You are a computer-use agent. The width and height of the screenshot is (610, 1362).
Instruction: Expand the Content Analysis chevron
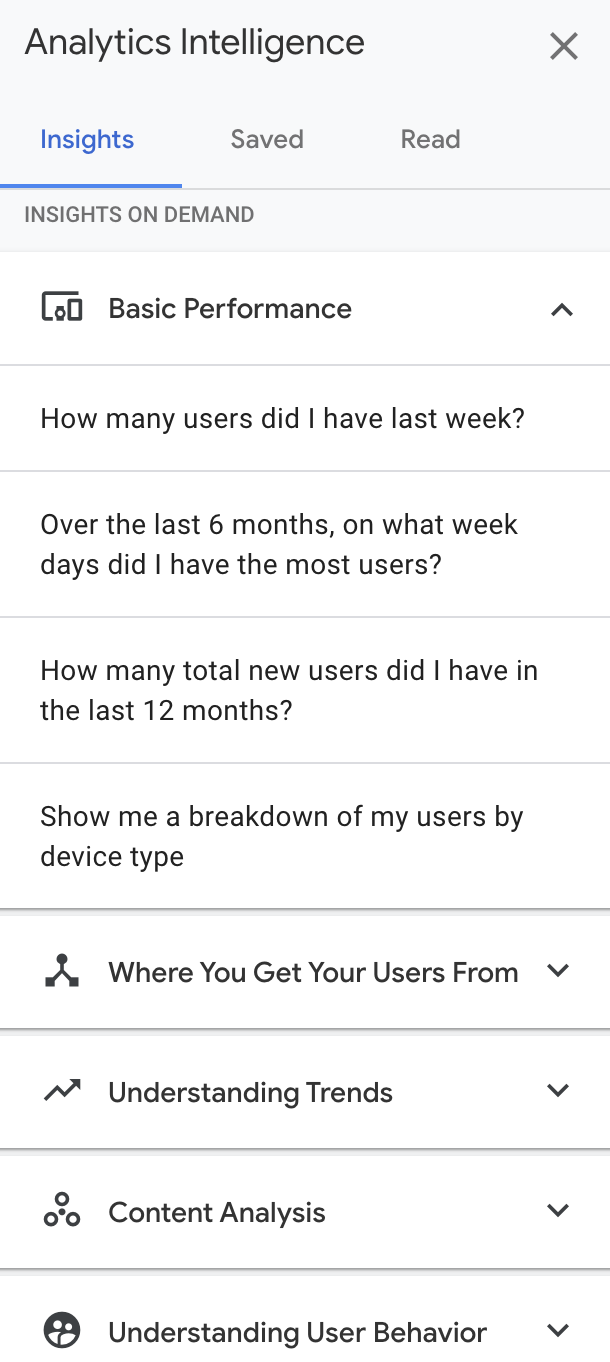click(x=559, y=1211)
